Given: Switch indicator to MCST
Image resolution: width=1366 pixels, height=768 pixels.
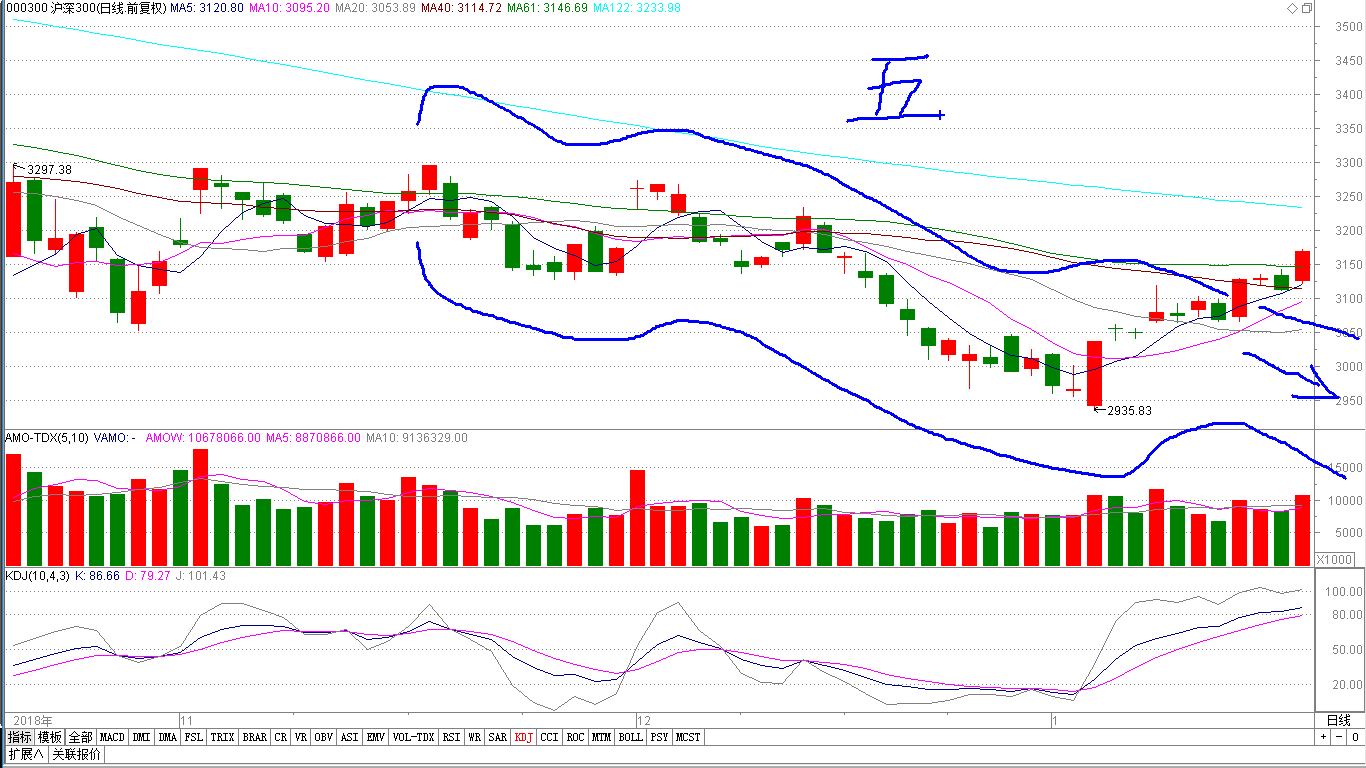Looking at the screenshot, I should click(x=688, y=737).
